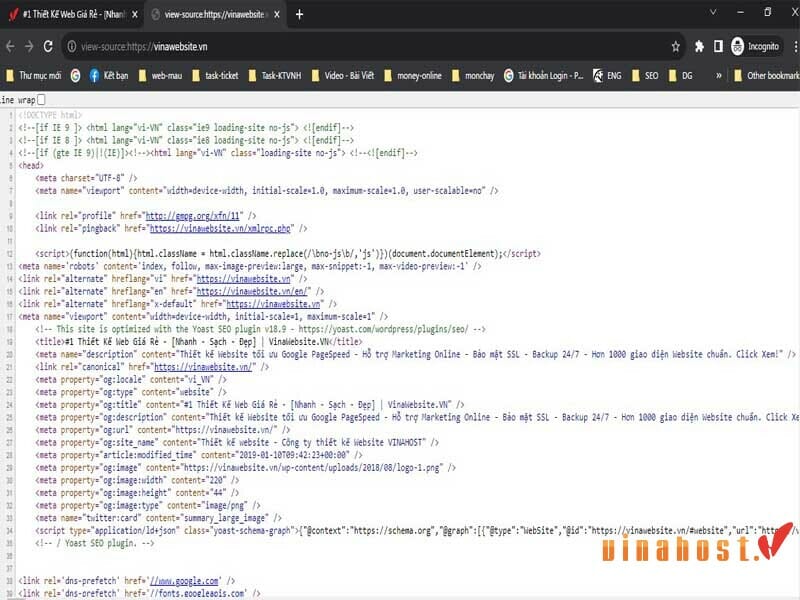800x600 pixels.
Task: Open the Incognito profile indicator
Action: [x=755, y=46]
